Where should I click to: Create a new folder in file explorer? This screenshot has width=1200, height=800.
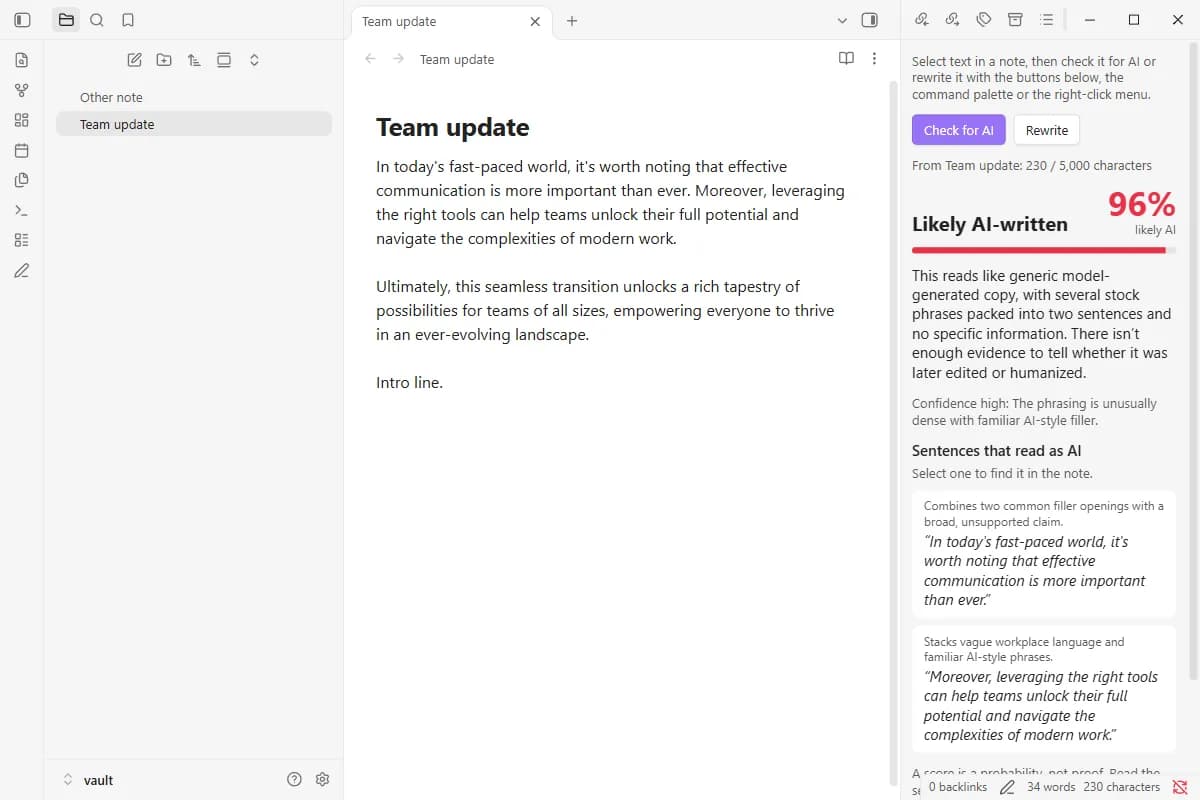click(x=164, y=60)
